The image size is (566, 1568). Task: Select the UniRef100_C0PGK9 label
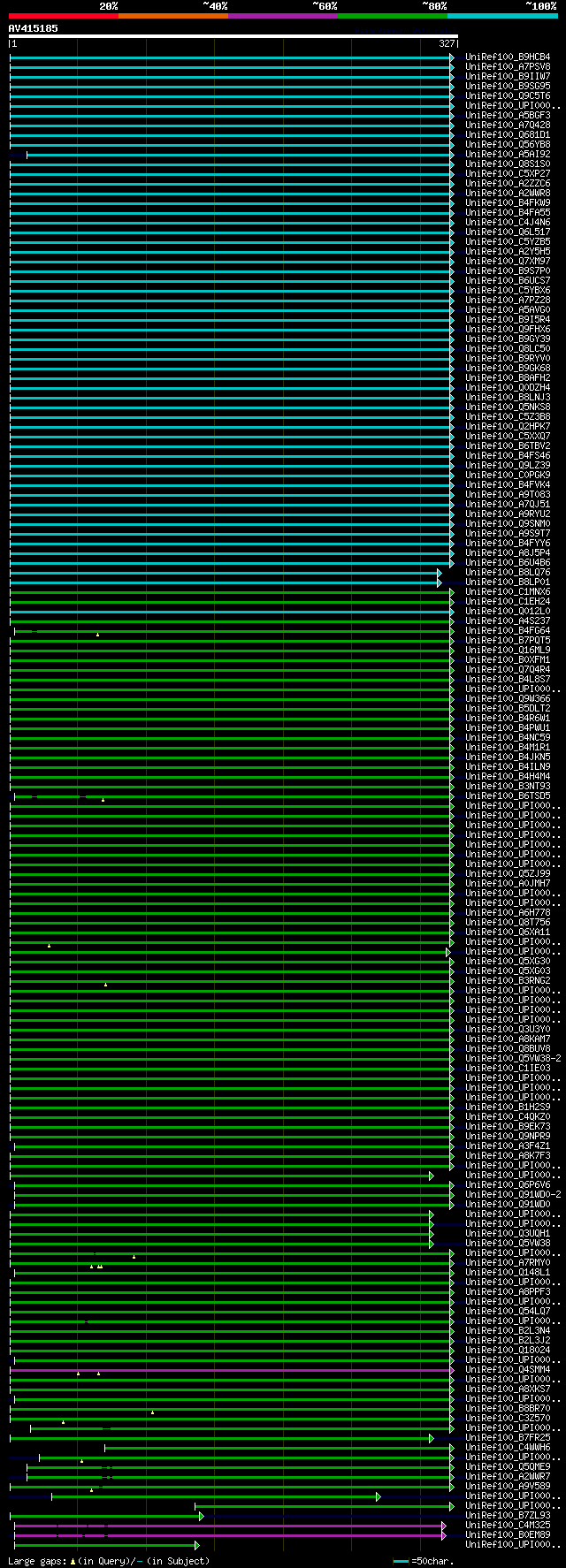[508, 476]
